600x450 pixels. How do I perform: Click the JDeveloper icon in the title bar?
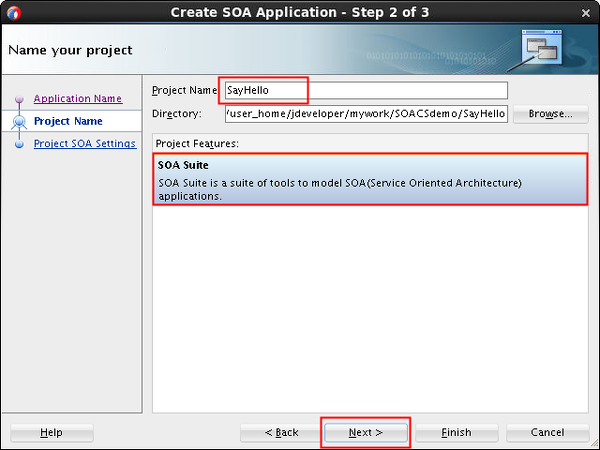pos(14,13)
